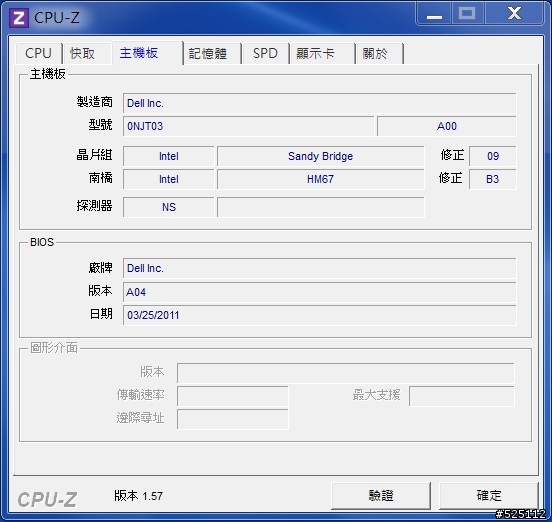
Task: Click the CPU-Z purple Z logo icon
Action: click(x=19, y=17)
